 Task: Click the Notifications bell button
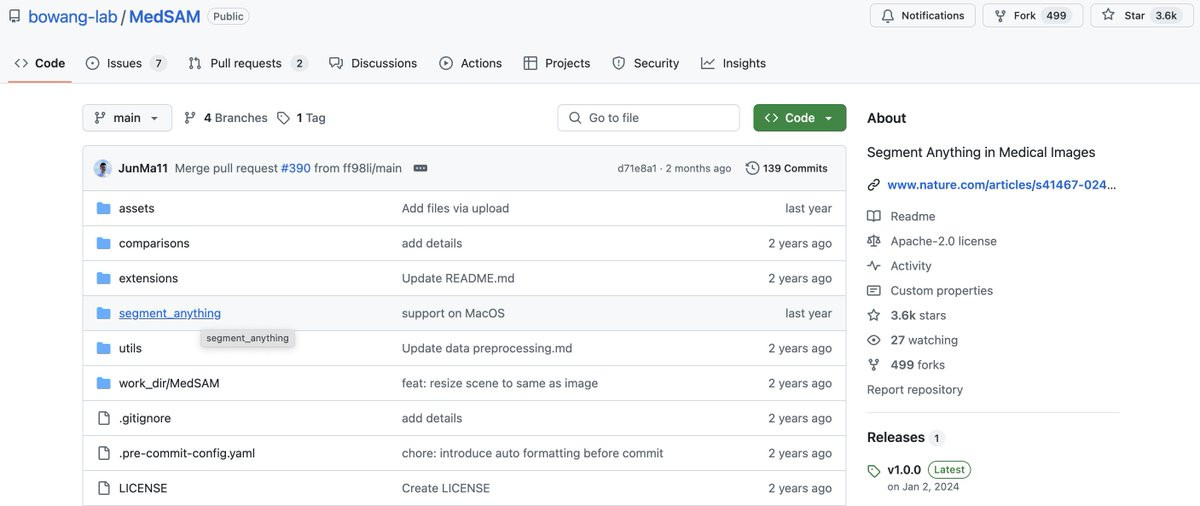923,16
